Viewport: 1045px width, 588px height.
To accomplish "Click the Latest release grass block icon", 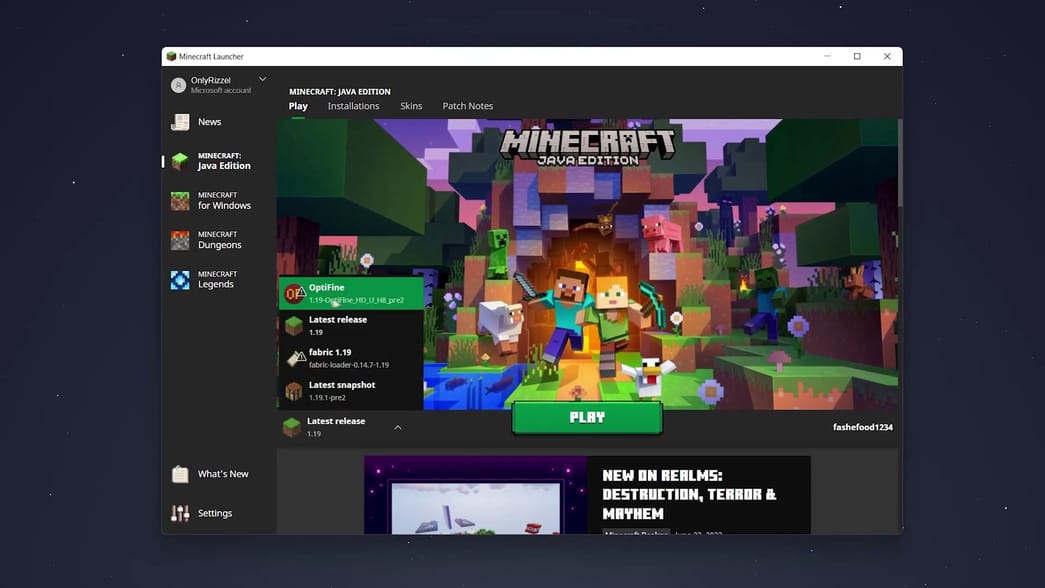I will coord(293,324).
